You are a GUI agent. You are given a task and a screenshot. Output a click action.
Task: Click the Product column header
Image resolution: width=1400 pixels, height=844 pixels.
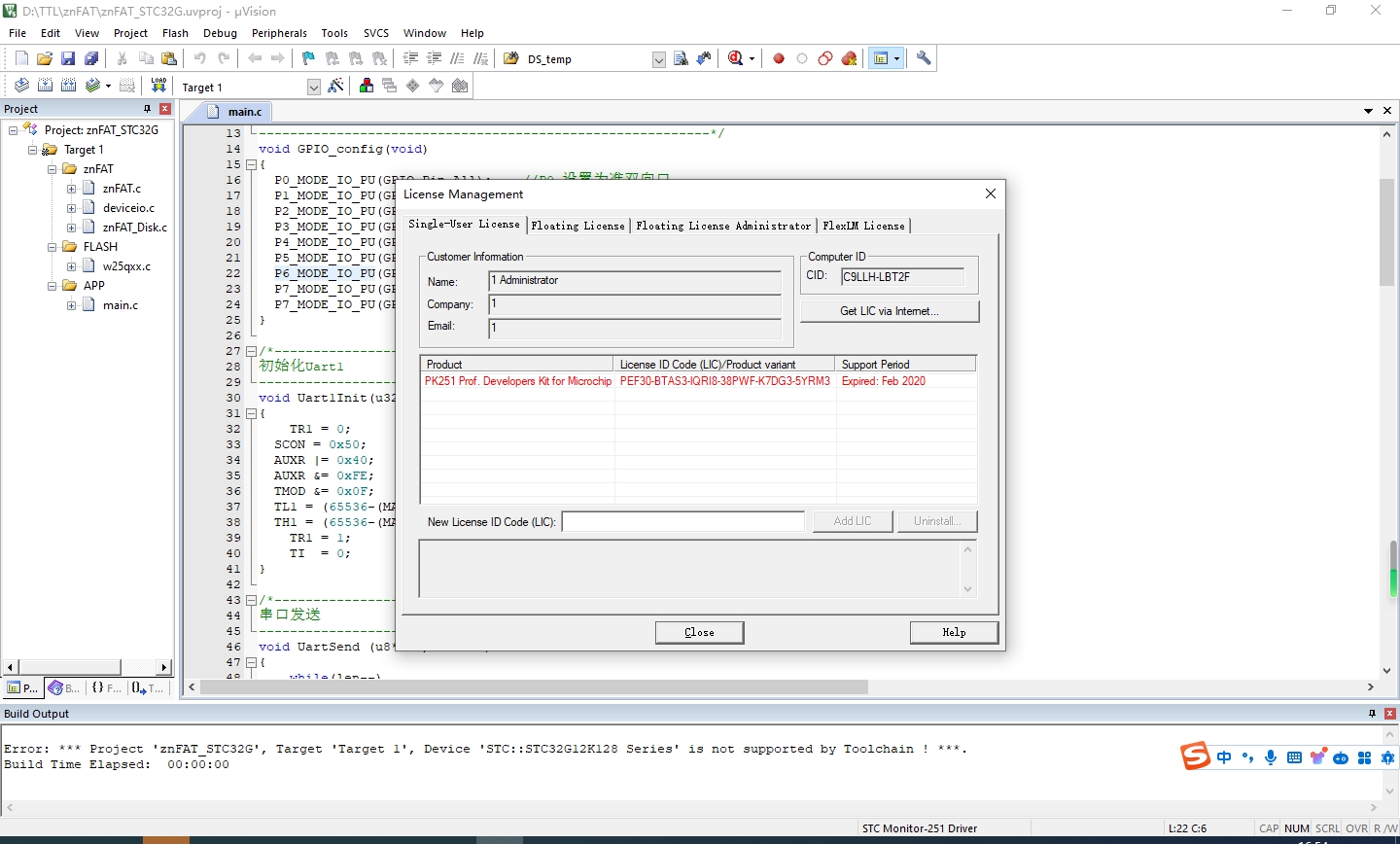(x=517, y=364)
